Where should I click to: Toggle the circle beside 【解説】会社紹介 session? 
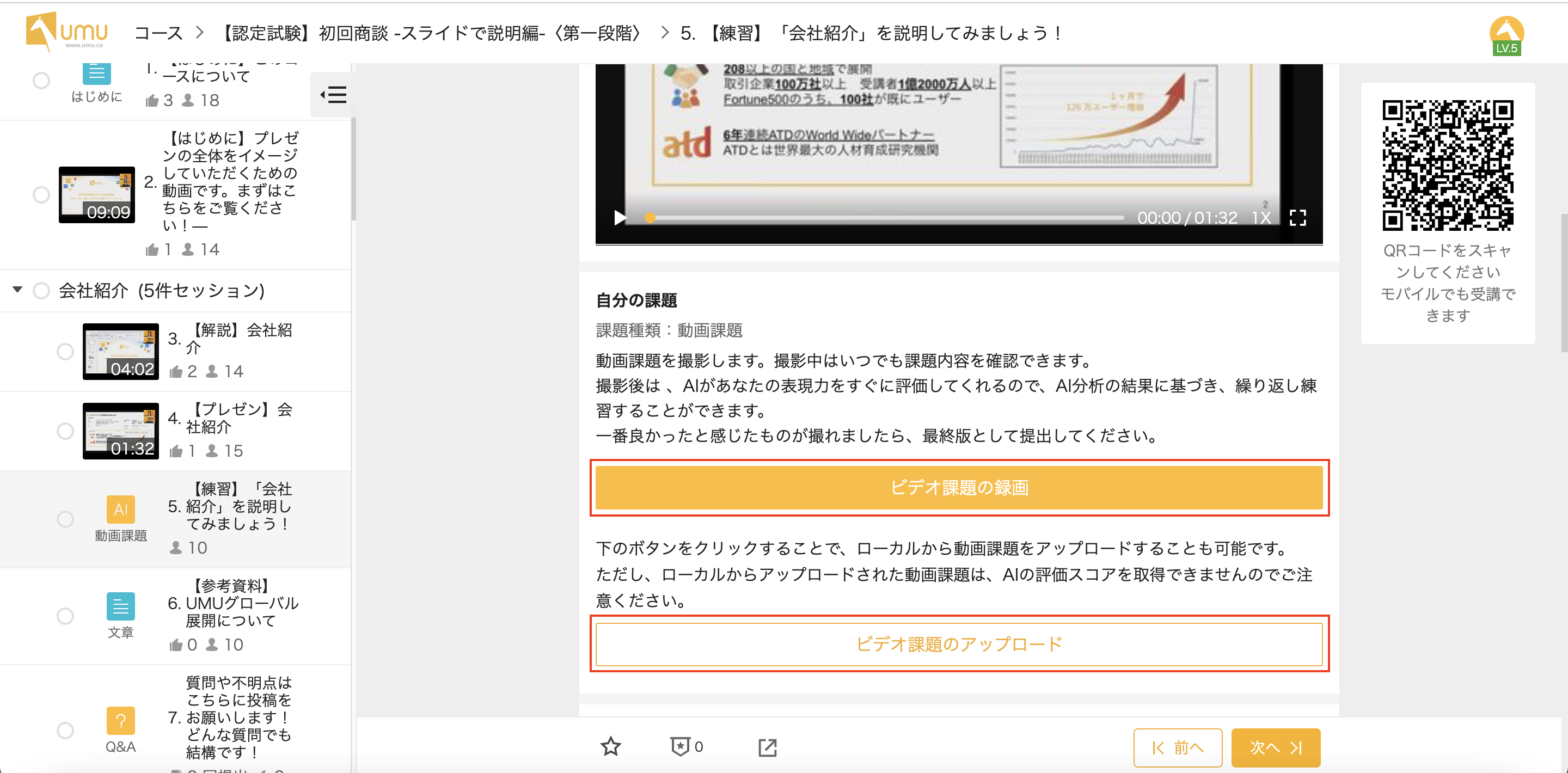coord(65,351)
